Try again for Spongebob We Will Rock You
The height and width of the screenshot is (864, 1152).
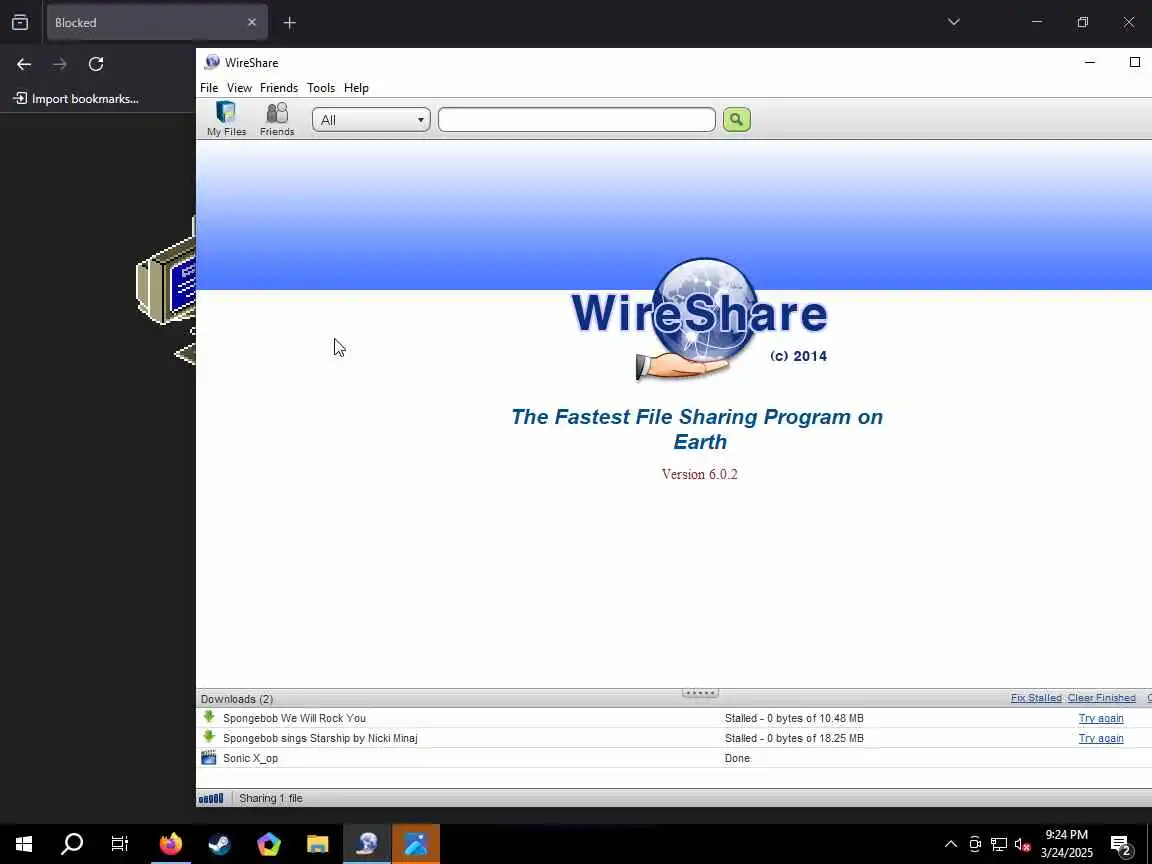(1101, 718)
